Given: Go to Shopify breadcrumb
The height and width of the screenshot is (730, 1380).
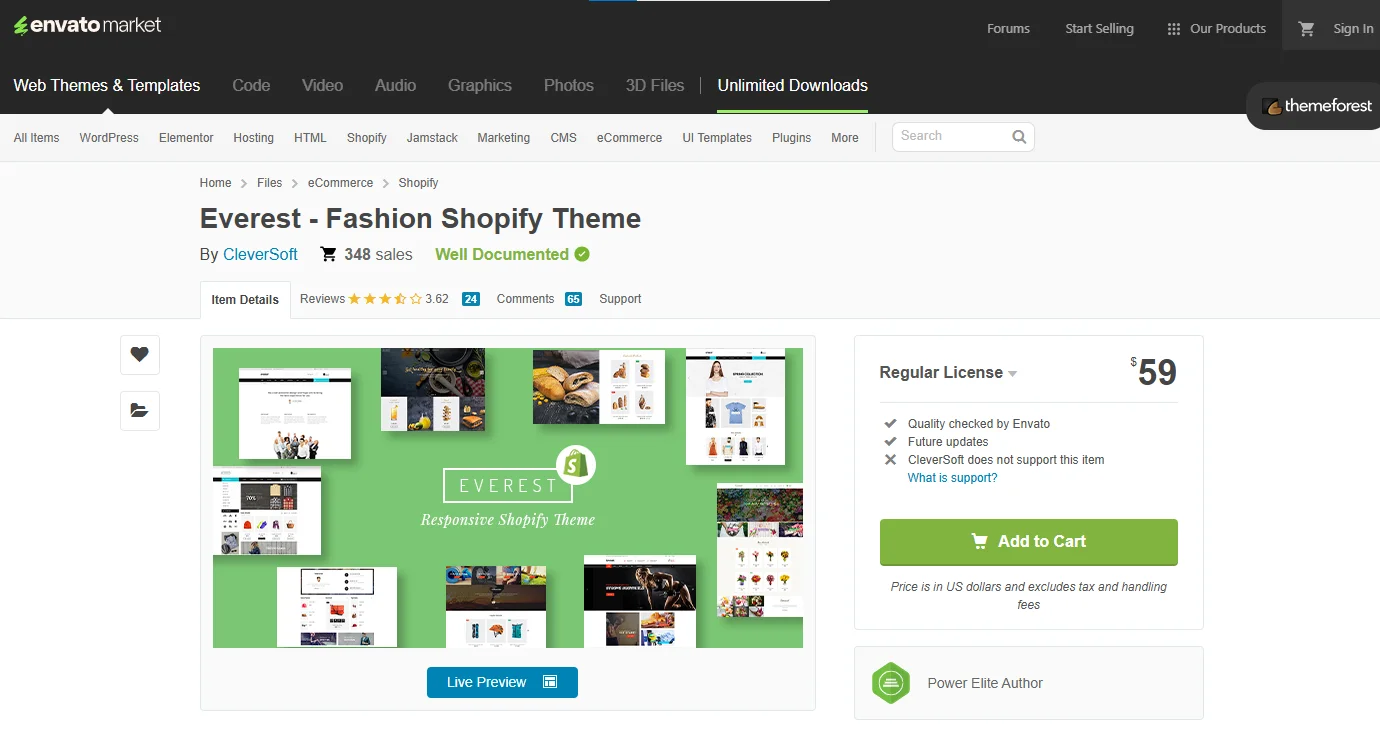Looking at the screenshot, I should (418, 183).
